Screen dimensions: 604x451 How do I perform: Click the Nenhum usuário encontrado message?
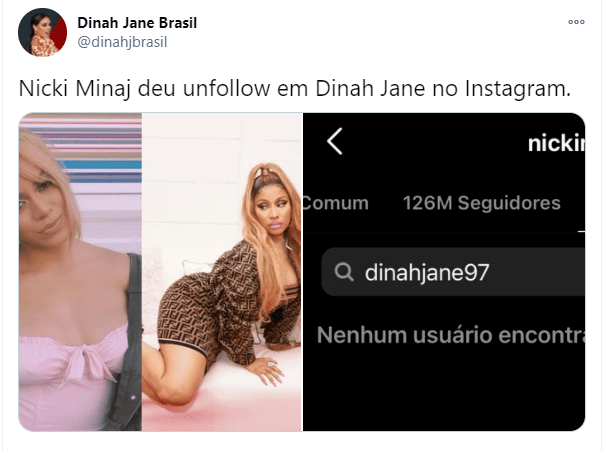point(451,335)
